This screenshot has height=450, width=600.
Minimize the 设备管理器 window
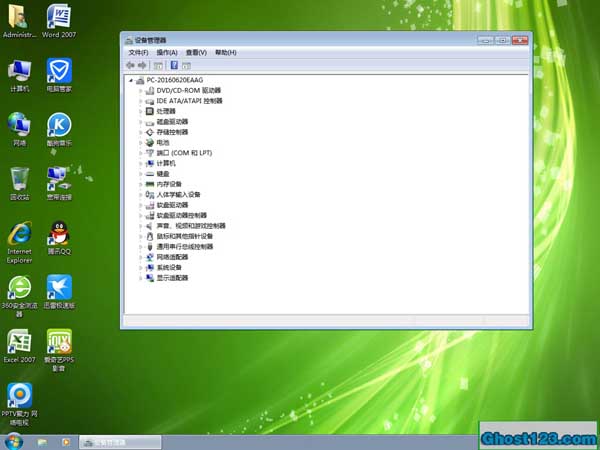pyautogui.click(x=485, y=40)
